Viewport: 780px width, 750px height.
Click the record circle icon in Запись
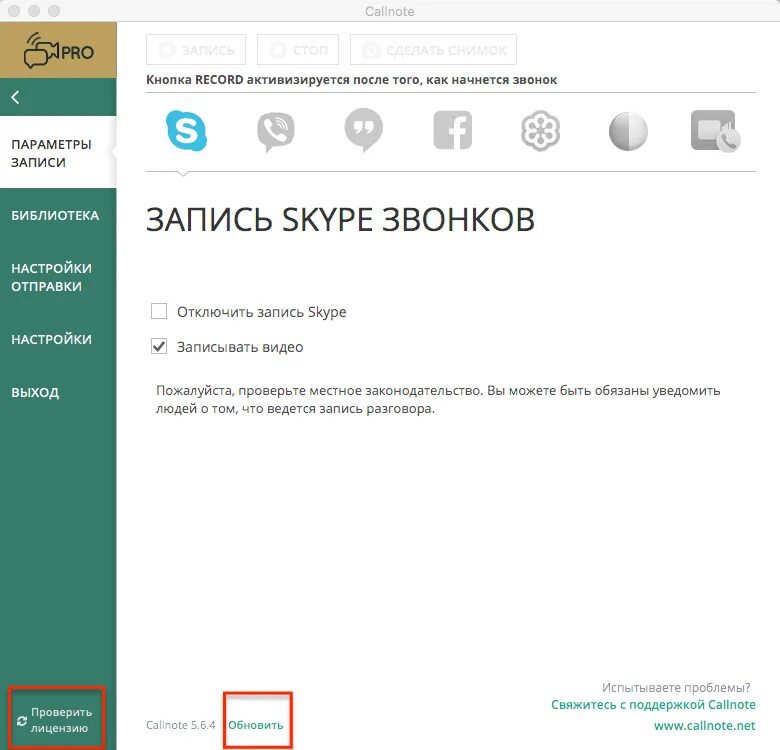point(167,50)
